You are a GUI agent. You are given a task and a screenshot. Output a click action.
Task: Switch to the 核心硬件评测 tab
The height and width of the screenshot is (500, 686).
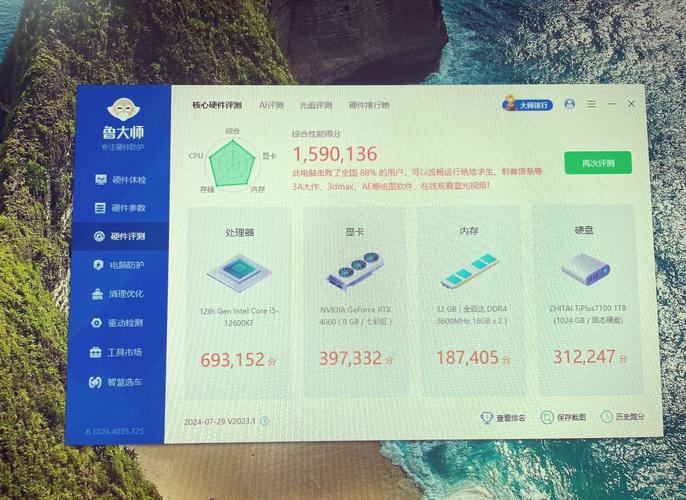tap(217, 105)
